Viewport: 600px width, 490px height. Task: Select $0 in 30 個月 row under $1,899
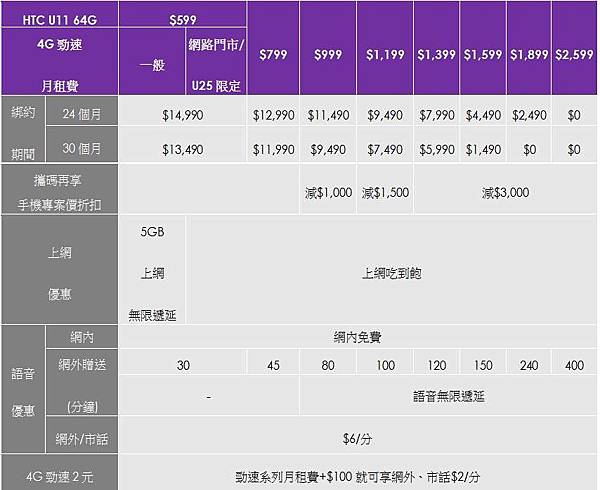coord(529,144)
